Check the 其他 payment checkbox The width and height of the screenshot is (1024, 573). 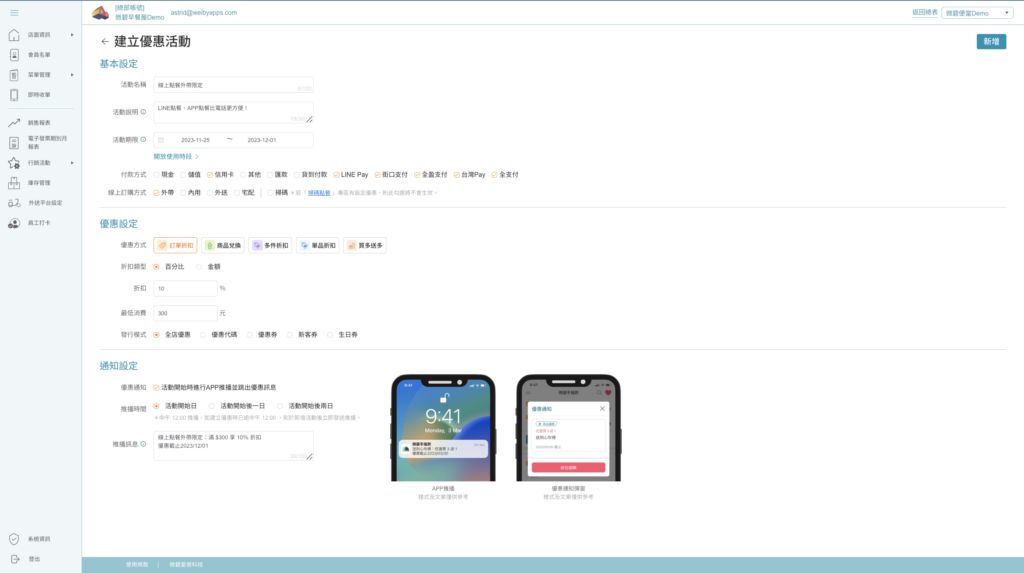[243, 175]
